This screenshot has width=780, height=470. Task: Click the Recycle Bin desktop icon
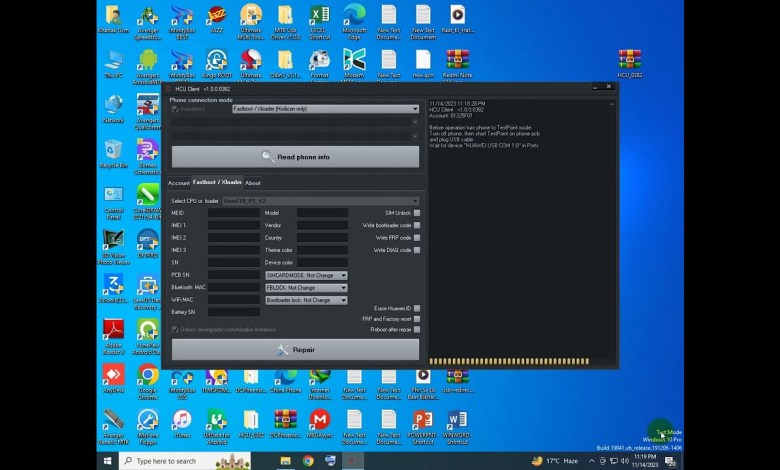pos(114,151)
